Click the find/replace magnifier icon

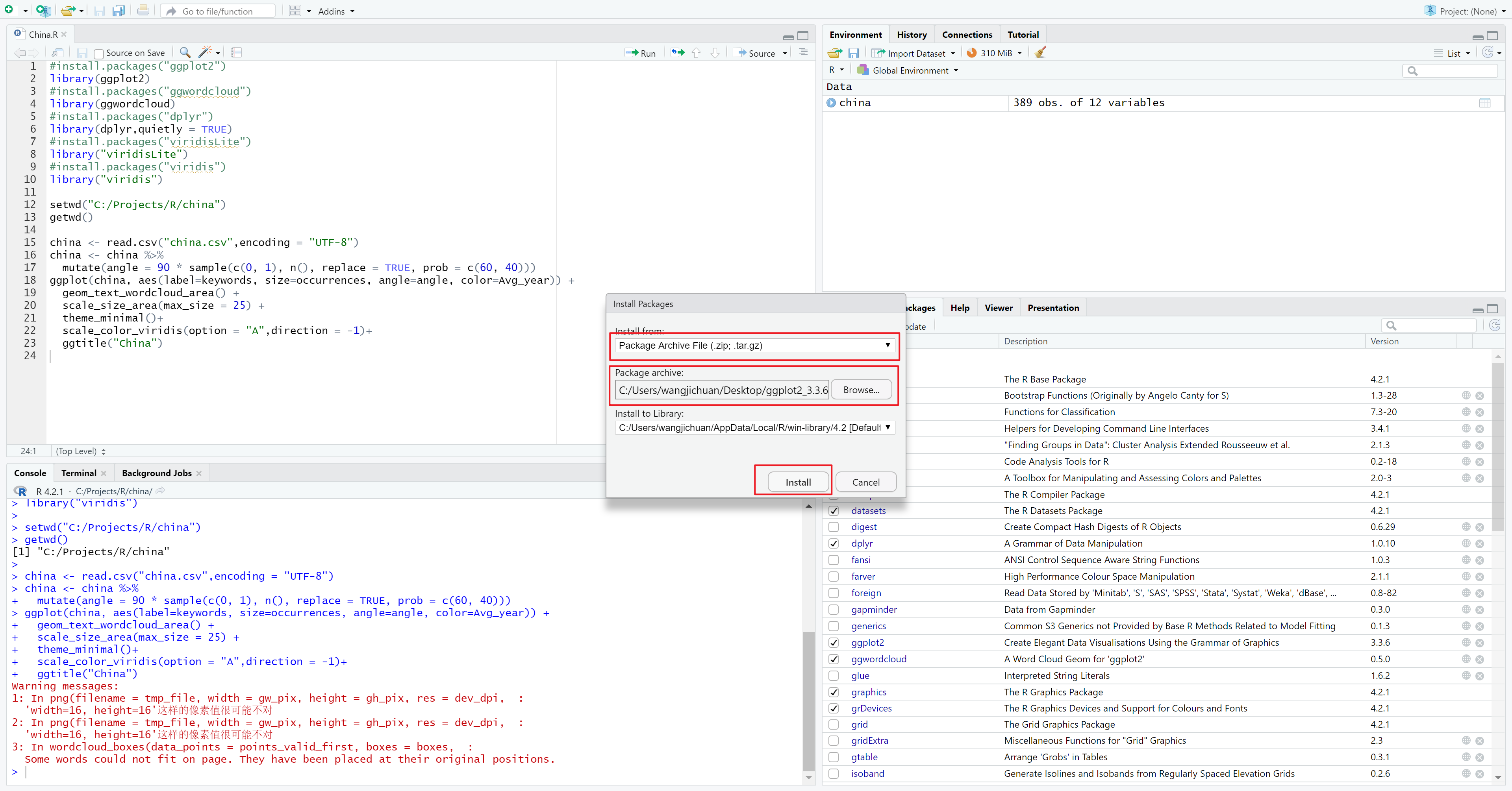184,52
